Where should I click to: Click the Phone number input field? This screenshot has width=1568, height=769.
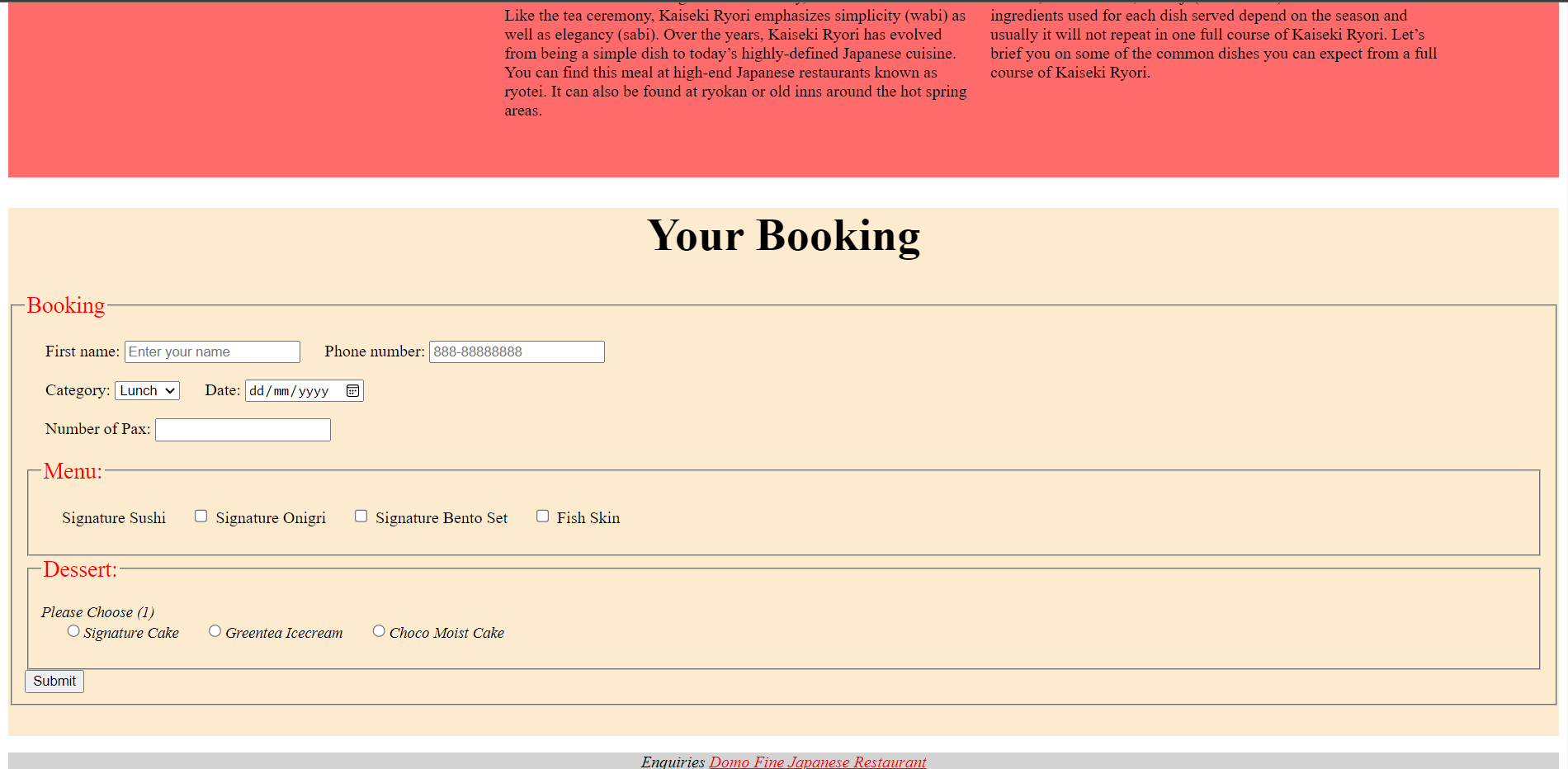(516, 351)
